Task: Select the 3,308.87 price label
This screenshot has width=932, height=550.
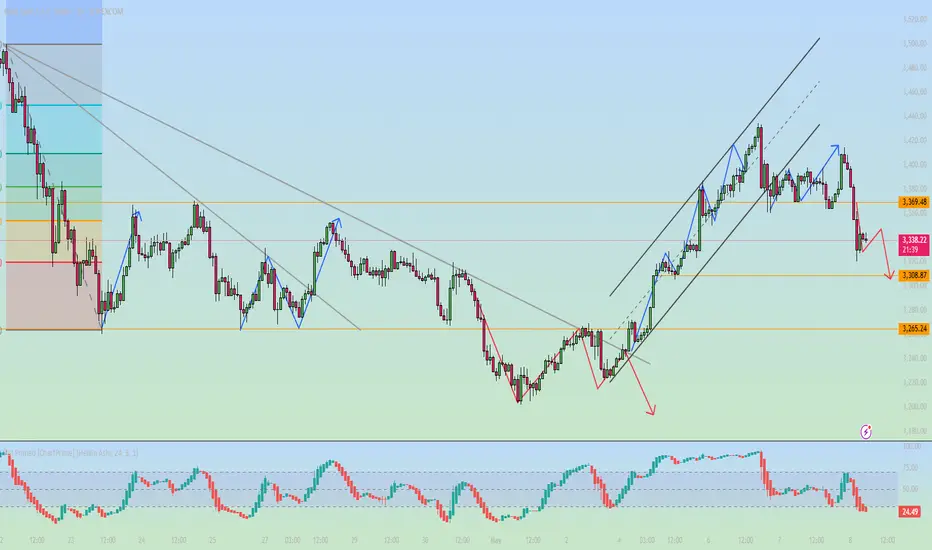Action: pos(914,275)
